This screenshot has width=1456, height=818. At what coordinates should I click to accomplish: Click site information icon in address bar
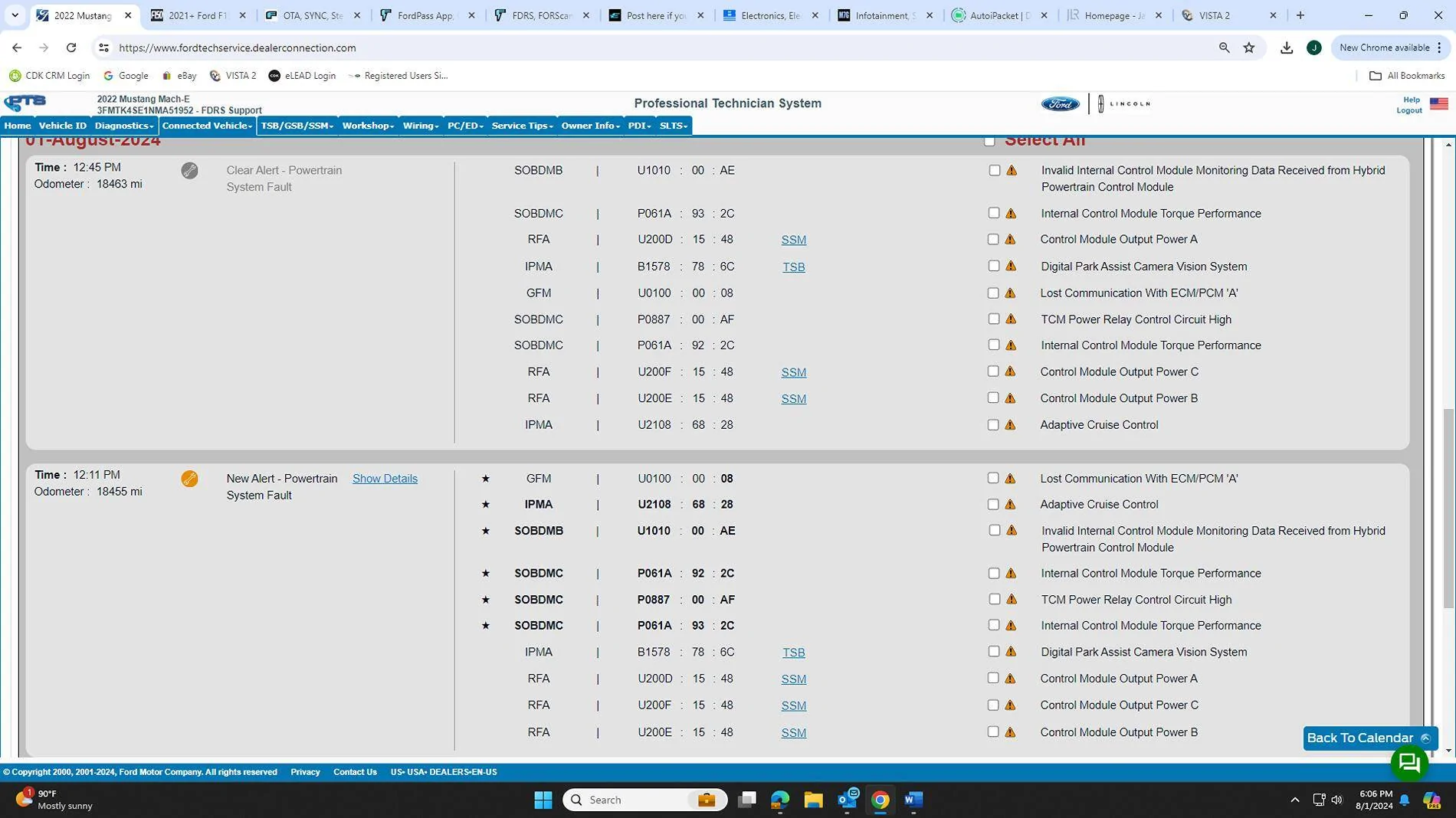[103, 47]
